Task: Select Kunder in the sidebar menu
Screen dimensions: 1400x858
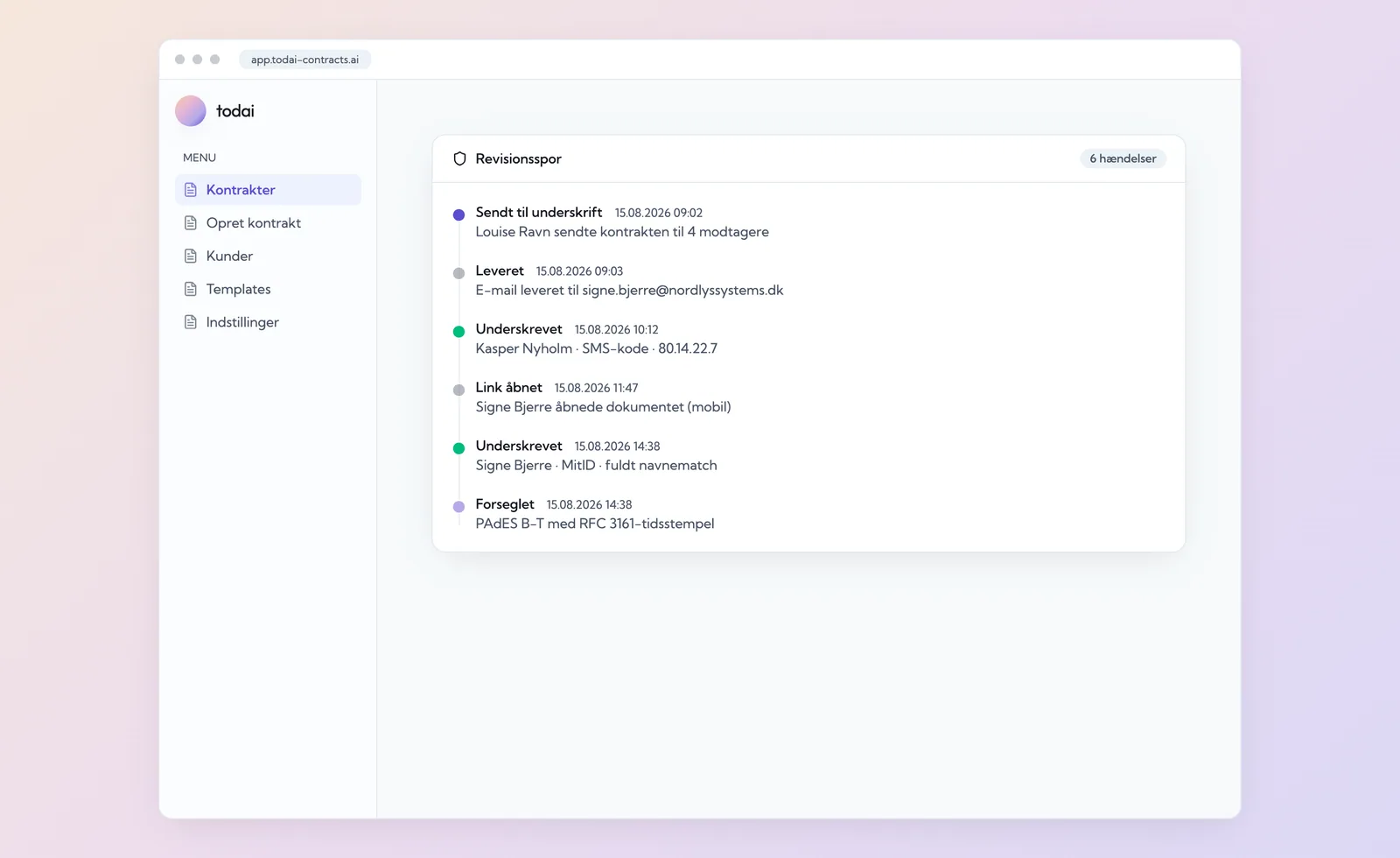Action: [x=268, y=257]
